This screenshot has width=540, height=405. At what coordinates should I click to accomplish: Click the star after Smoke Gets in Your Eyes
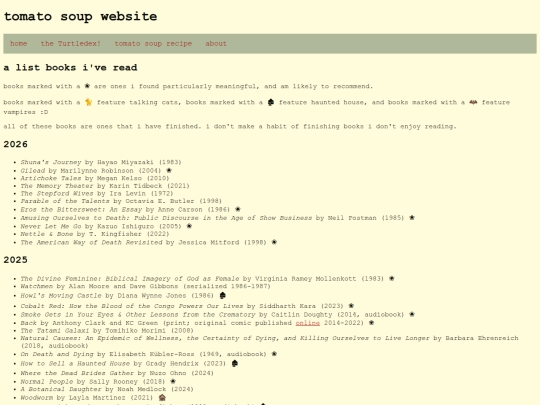[x=412, y=314]
